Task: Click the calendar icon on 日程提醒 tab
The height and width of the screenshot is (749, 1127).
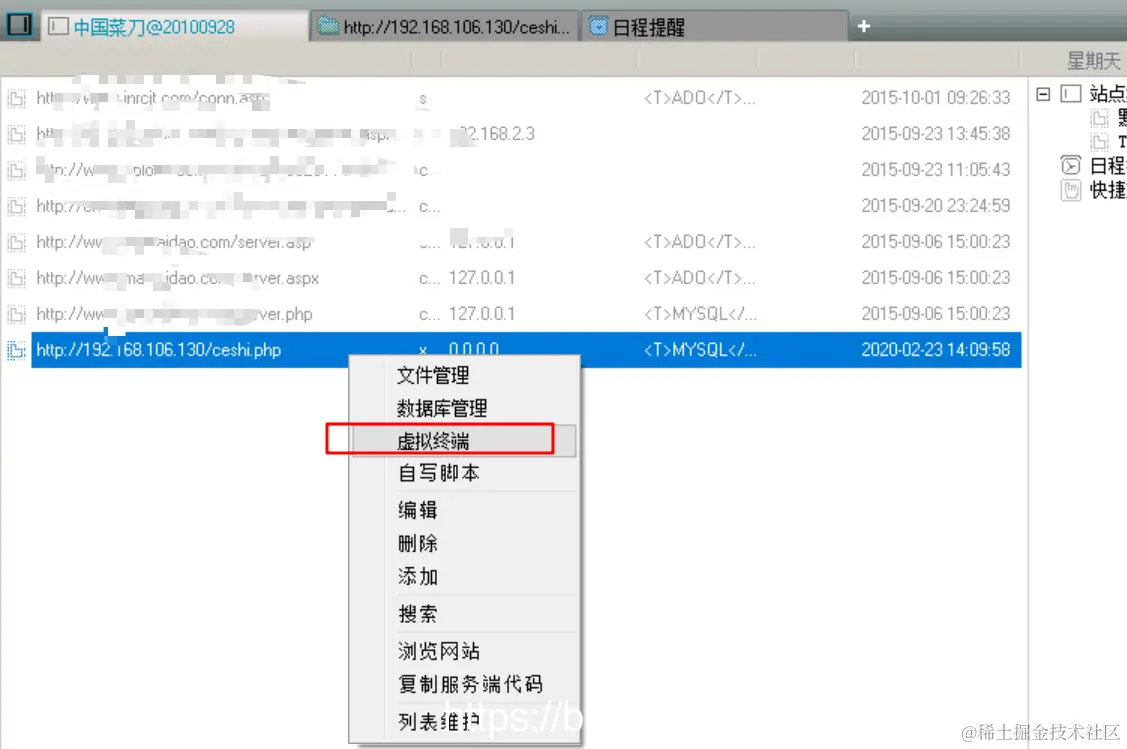Action: pos(598,27)
